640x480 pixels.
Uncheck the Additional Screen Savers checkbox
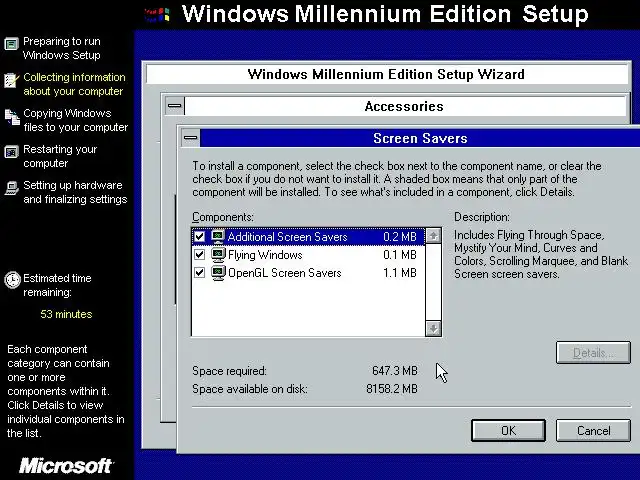point(199,237)
